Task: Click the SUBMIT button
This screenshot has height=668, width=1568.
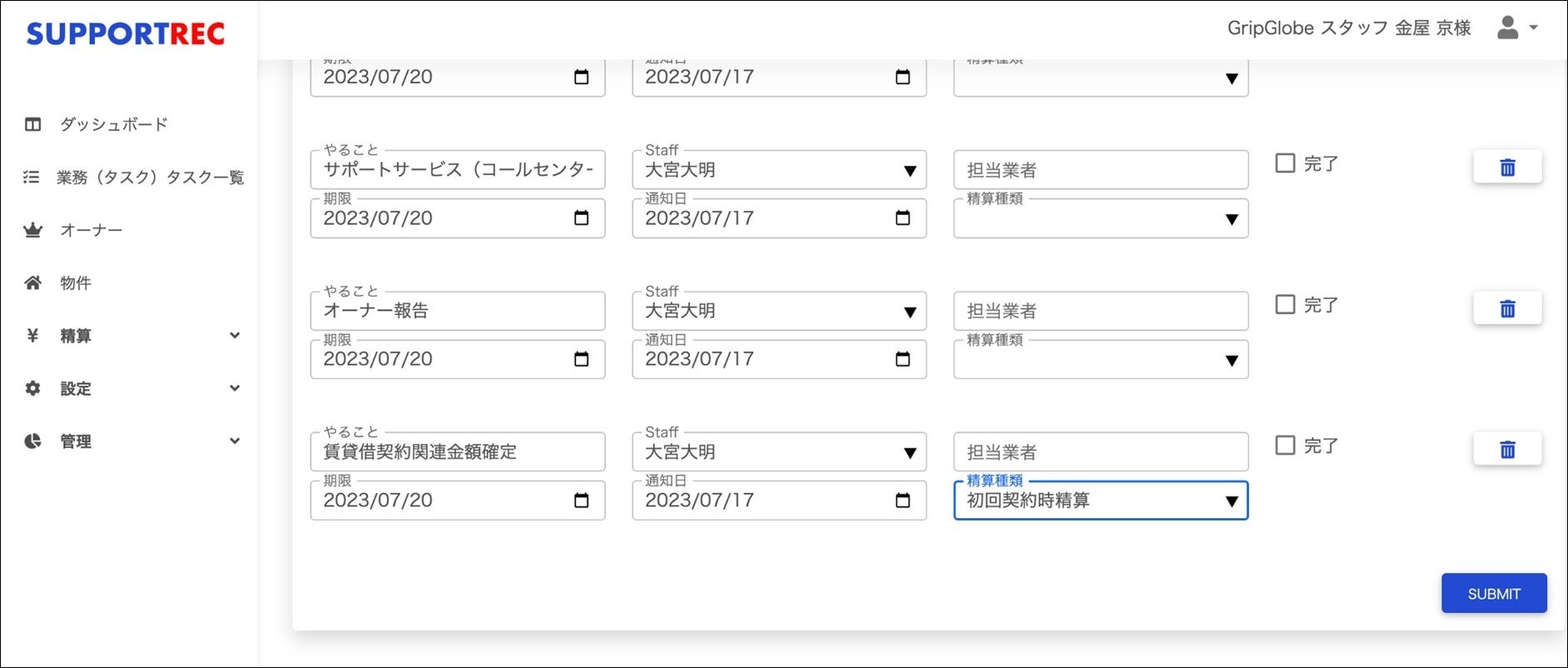Action: (x=1493, y=594)
